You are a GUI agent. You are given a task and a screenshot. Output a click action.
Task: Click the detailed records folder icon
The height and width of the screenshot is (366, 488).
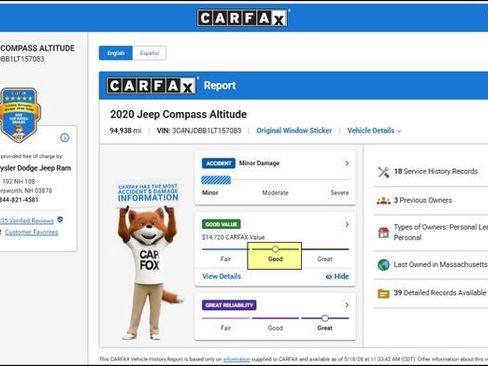tap(384, 294)
